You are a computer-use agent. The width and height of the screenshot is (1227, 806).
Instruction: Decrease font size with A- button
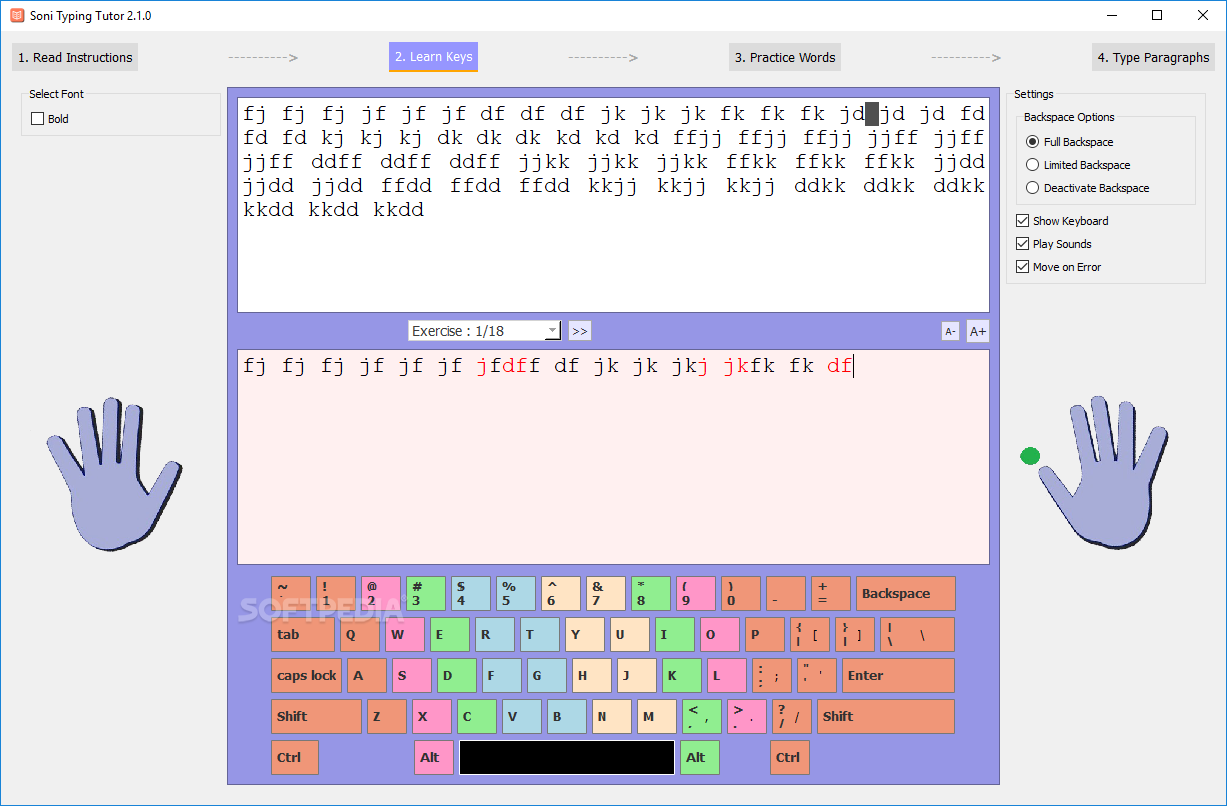pyautogui.click(x=950, y=331)
